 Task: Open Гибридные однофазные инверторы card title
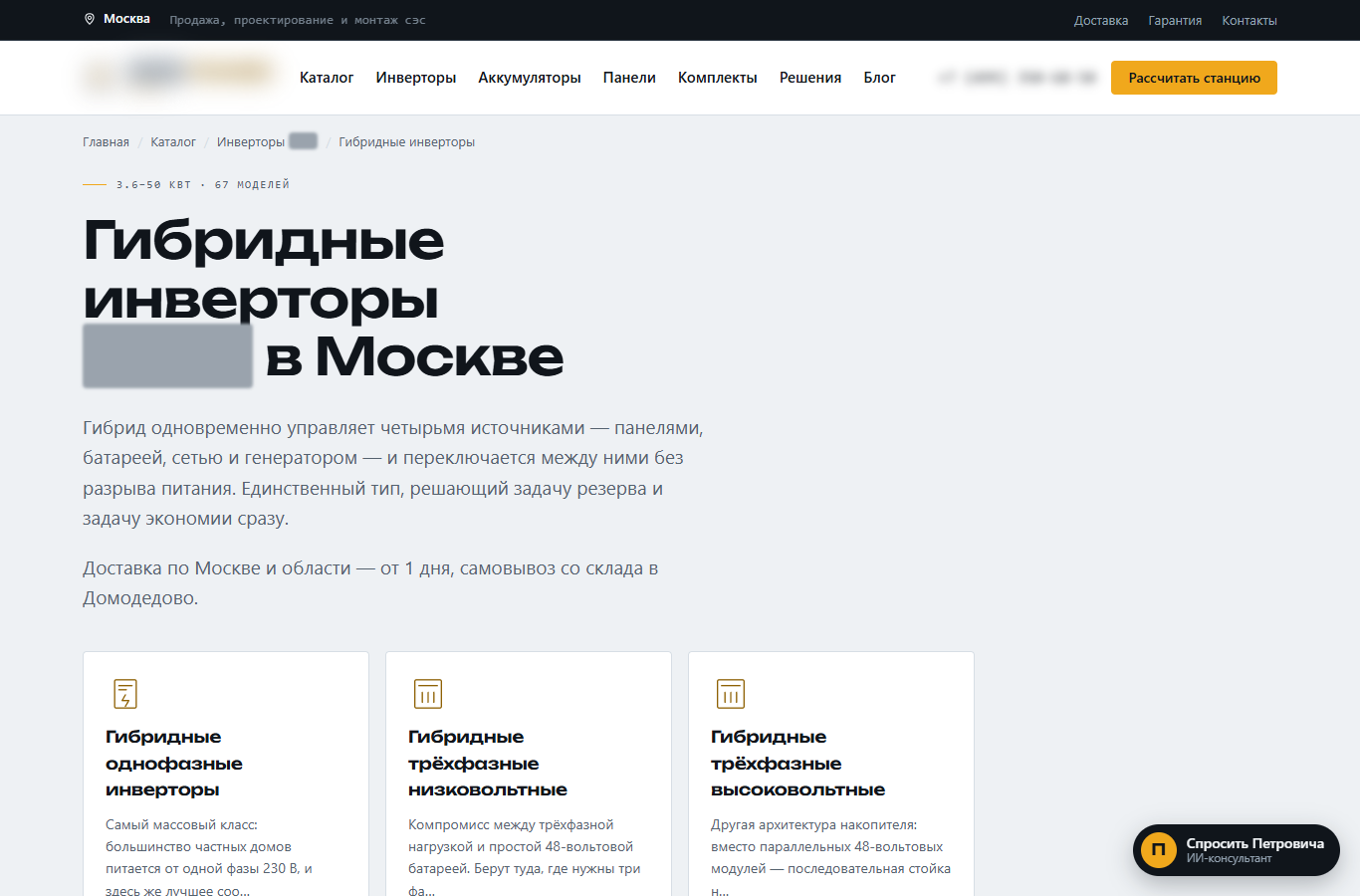(174, 764)
